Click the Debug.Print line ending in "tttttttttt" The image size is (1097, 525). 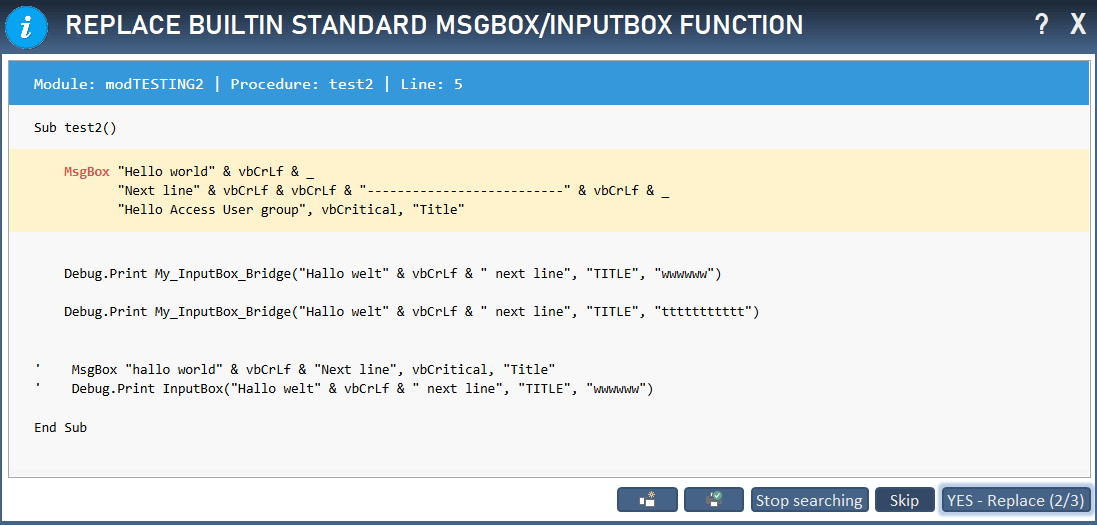coord(411,311)
